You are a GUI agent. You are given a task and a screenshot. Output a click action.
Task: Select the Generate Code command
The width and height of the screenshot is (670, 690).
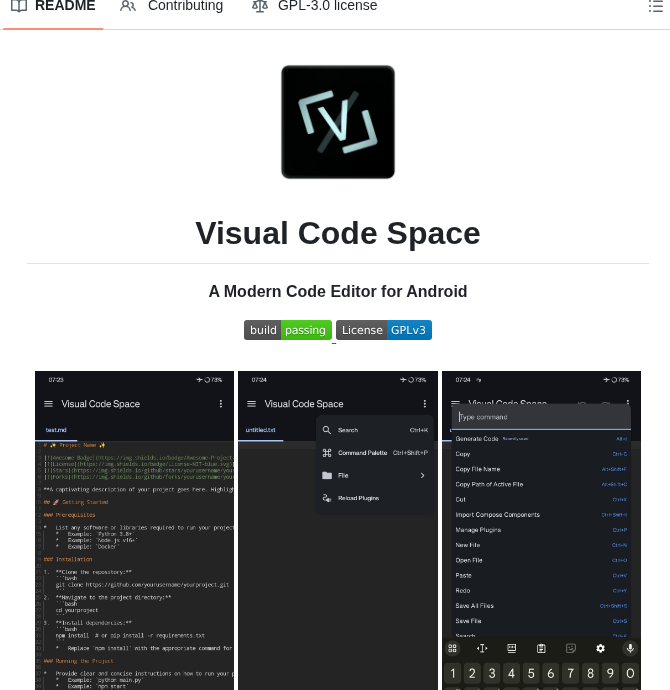(541, 439)
